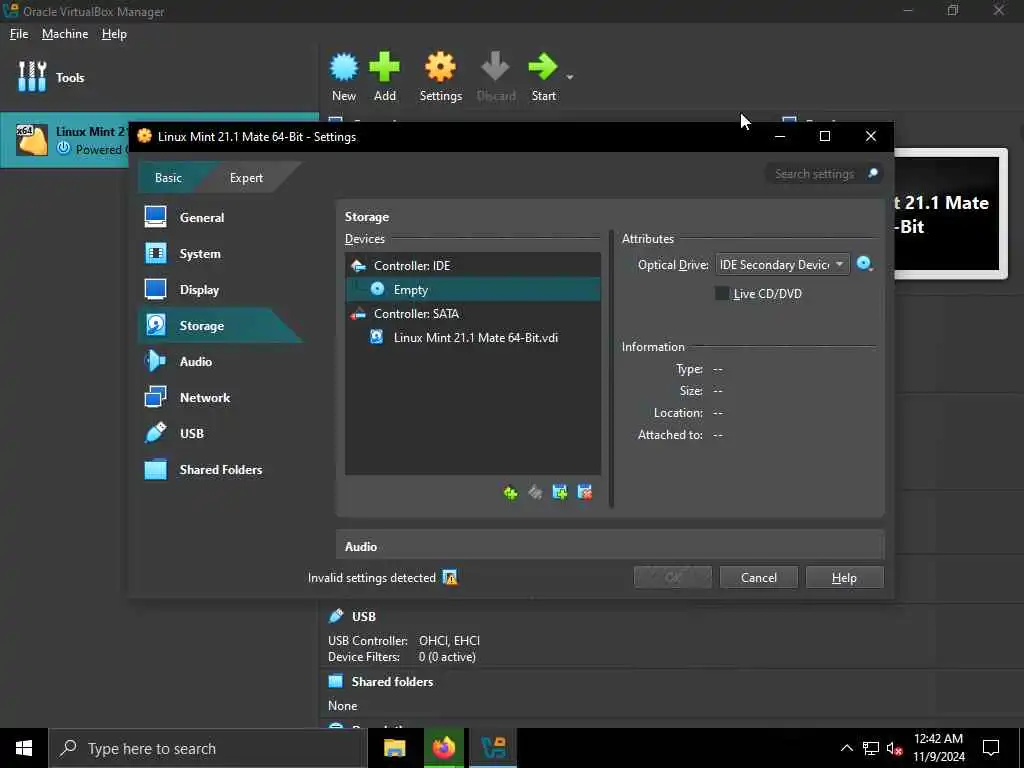Open the Audio settings category

pos(221,361)
